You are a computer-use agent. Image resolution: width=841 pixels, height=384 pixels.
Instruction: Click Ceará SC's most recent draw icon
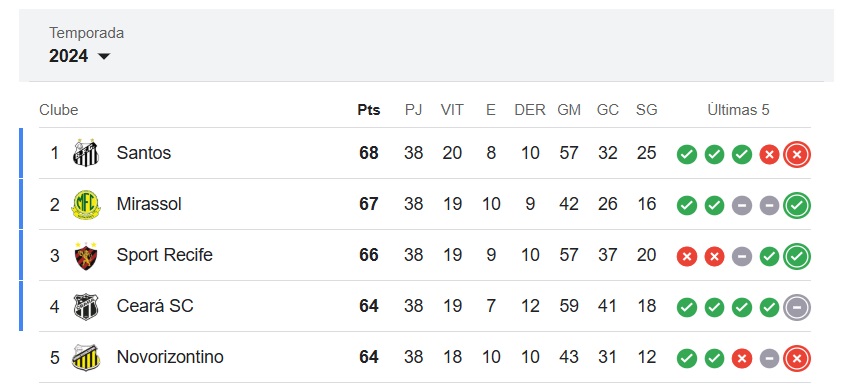pos(796,307)
